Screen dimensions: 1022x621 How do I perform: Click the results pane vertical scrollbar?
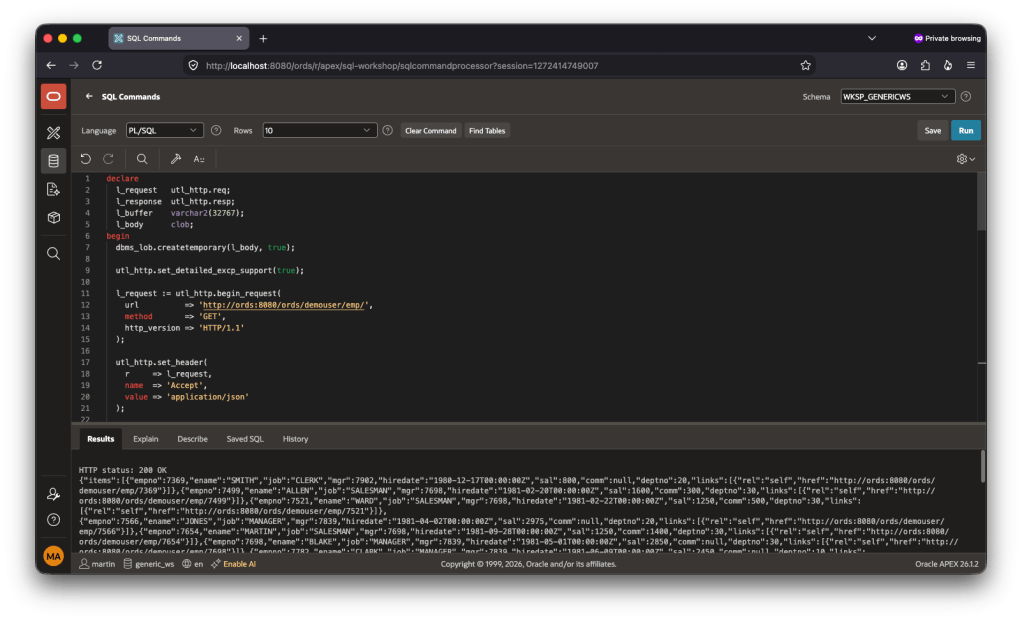(983, 467)
